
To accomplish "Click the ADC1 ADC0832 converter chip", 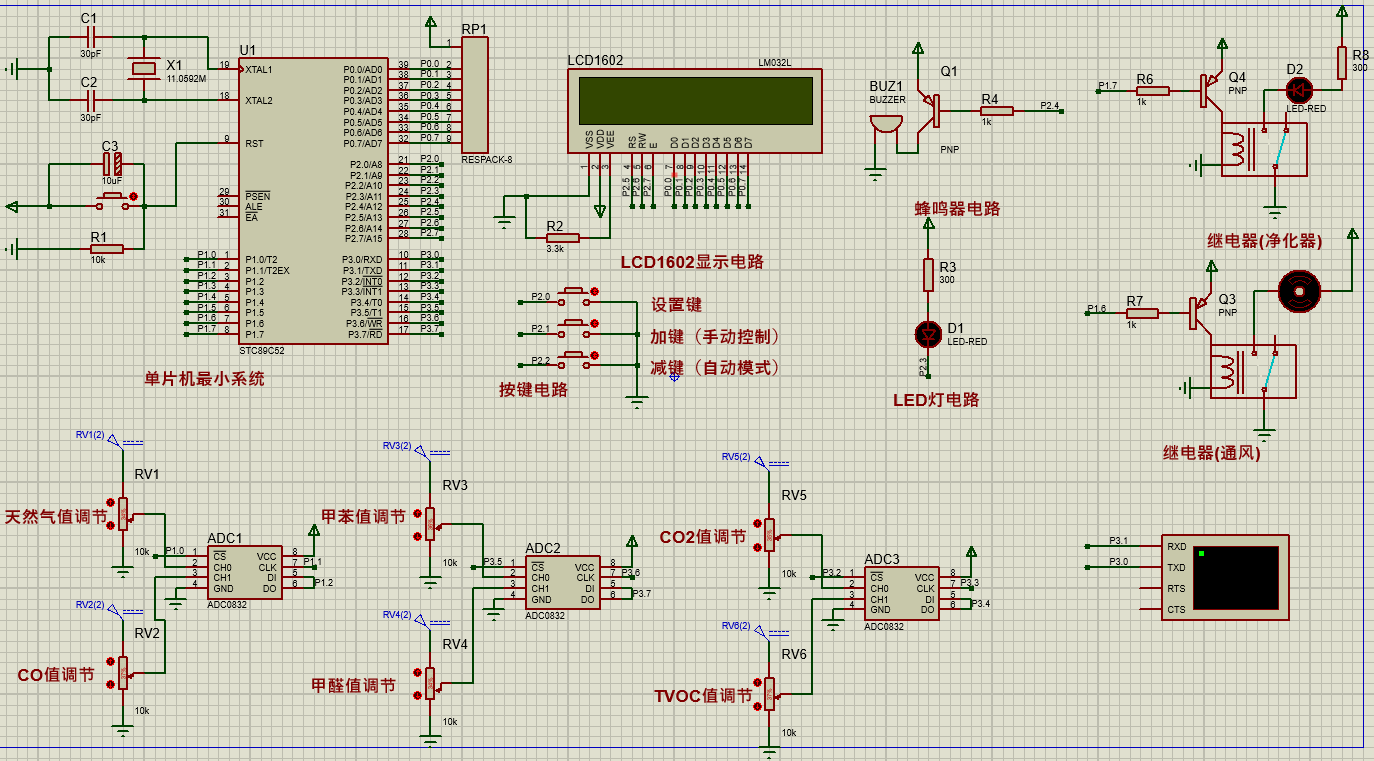I will [x=245, y=570].
